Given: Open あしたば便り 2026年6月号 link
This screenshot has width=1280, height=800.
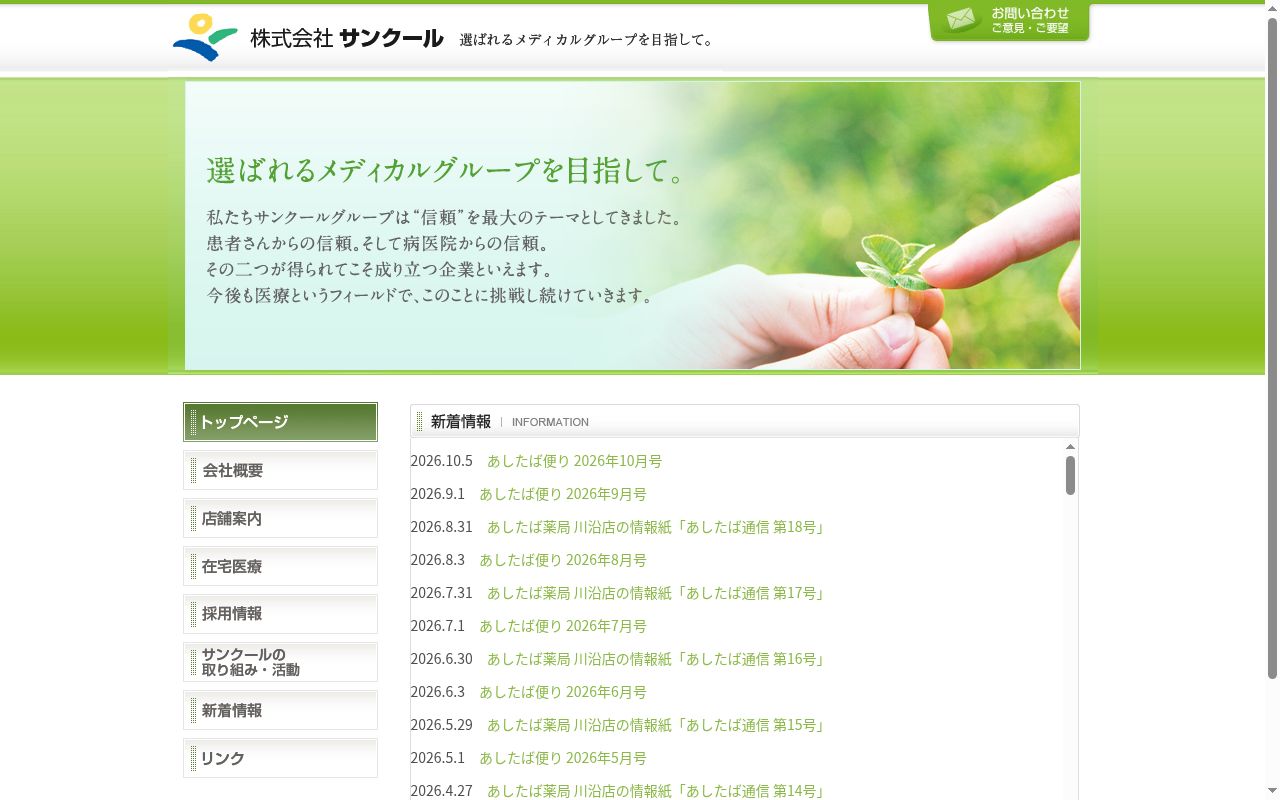Looking at the screenshot, I should pyautogui.click(x=562, y=692).
